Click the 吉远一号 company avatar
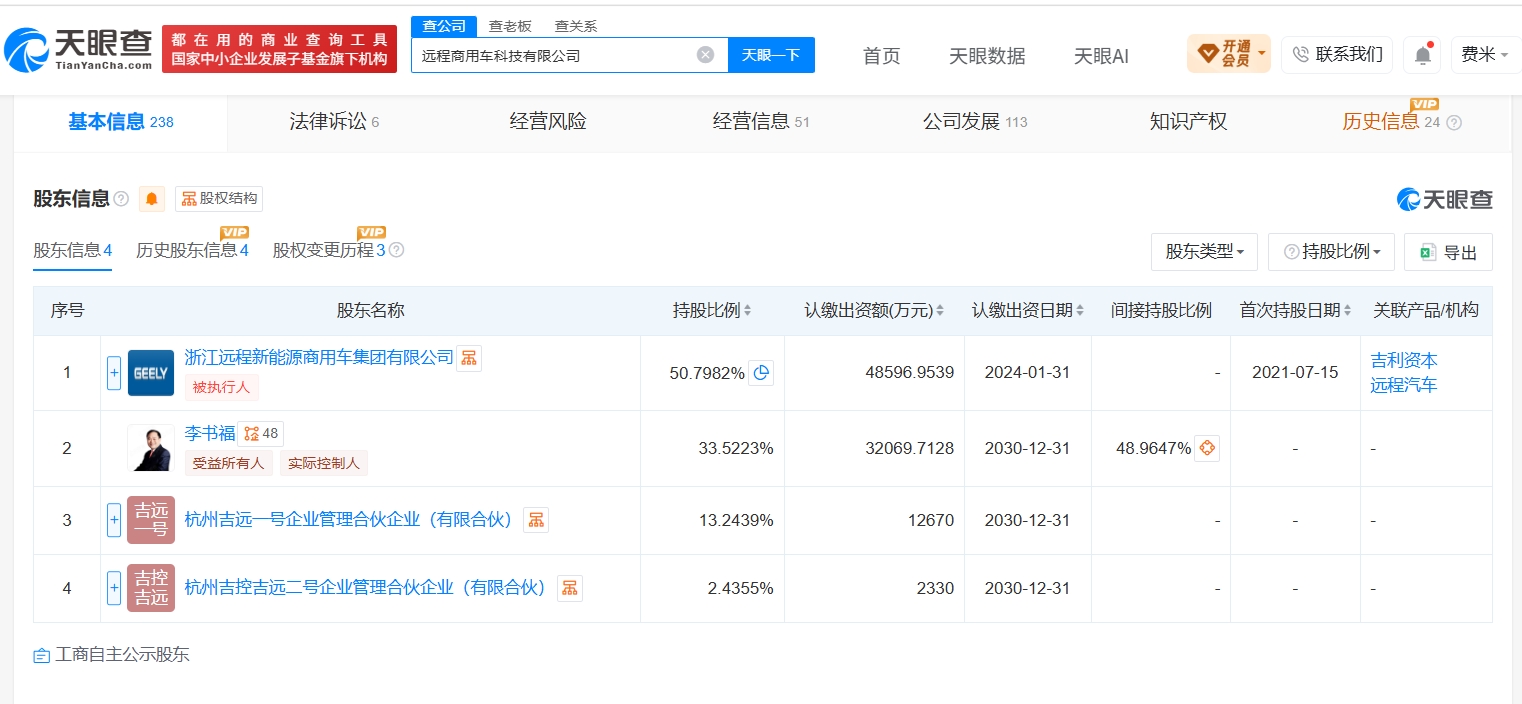This screenshot has width=1522, height=704. 151,520
